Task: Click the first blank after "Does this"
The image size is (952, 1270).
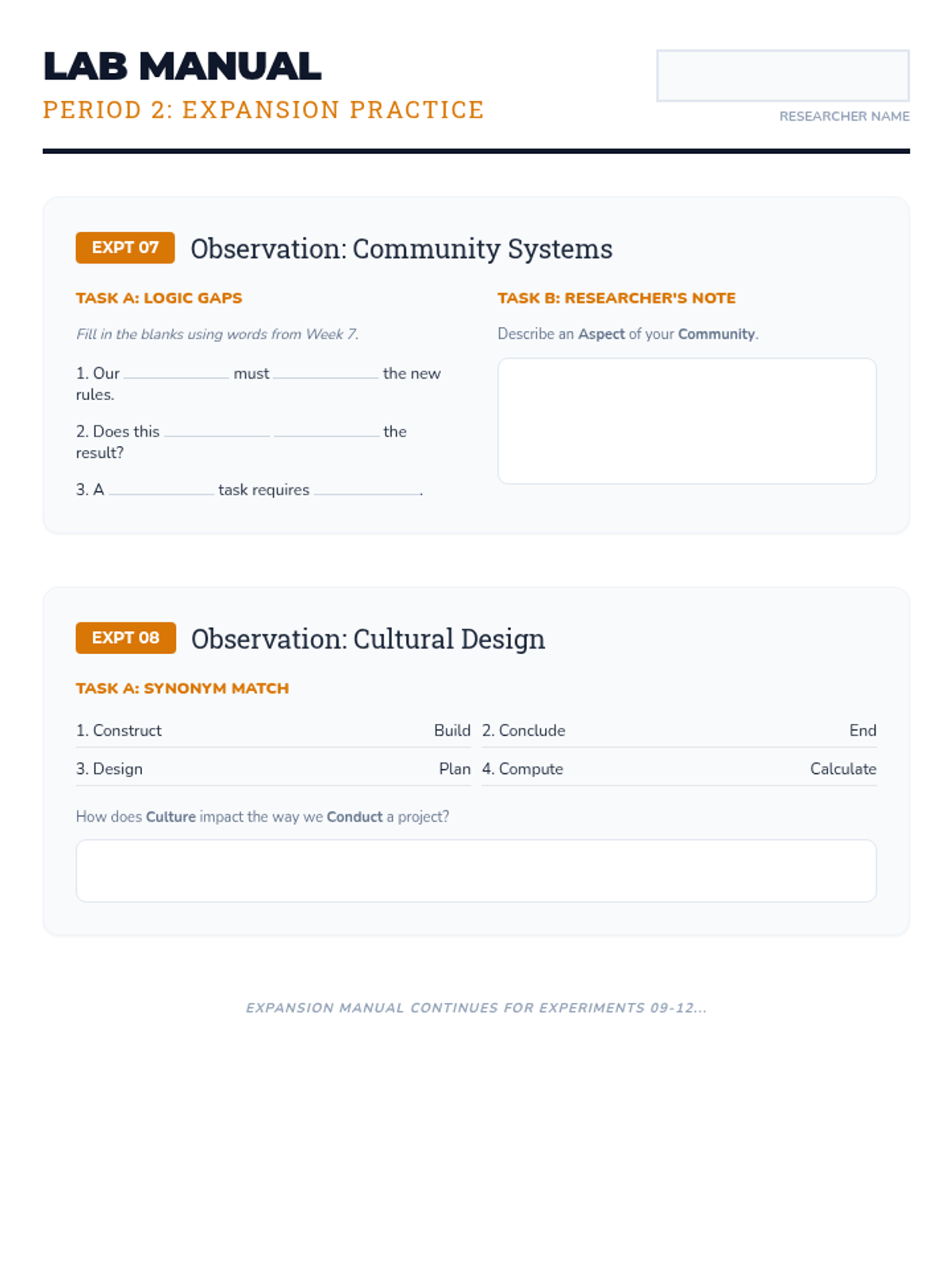Action: pyautogui.click(x=217, y=431)
